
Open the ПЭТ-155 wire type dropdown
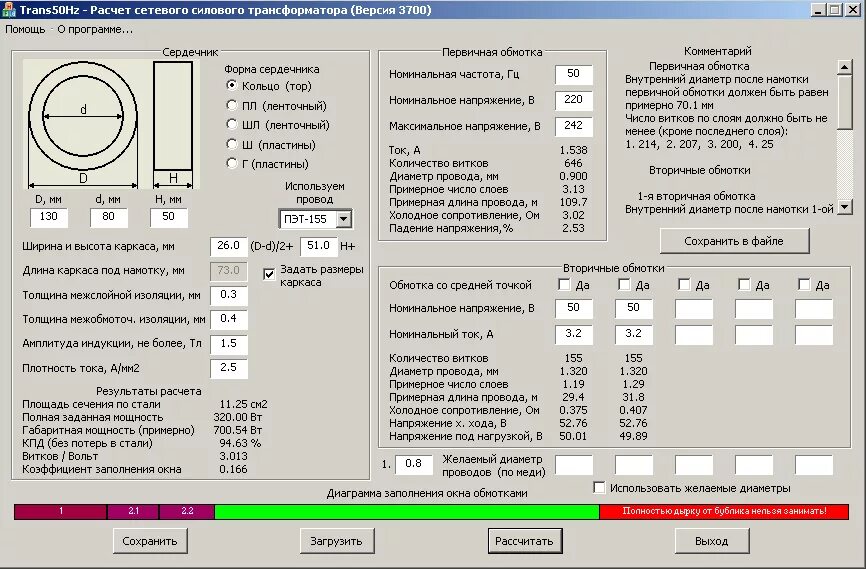(x=344, y=219)
